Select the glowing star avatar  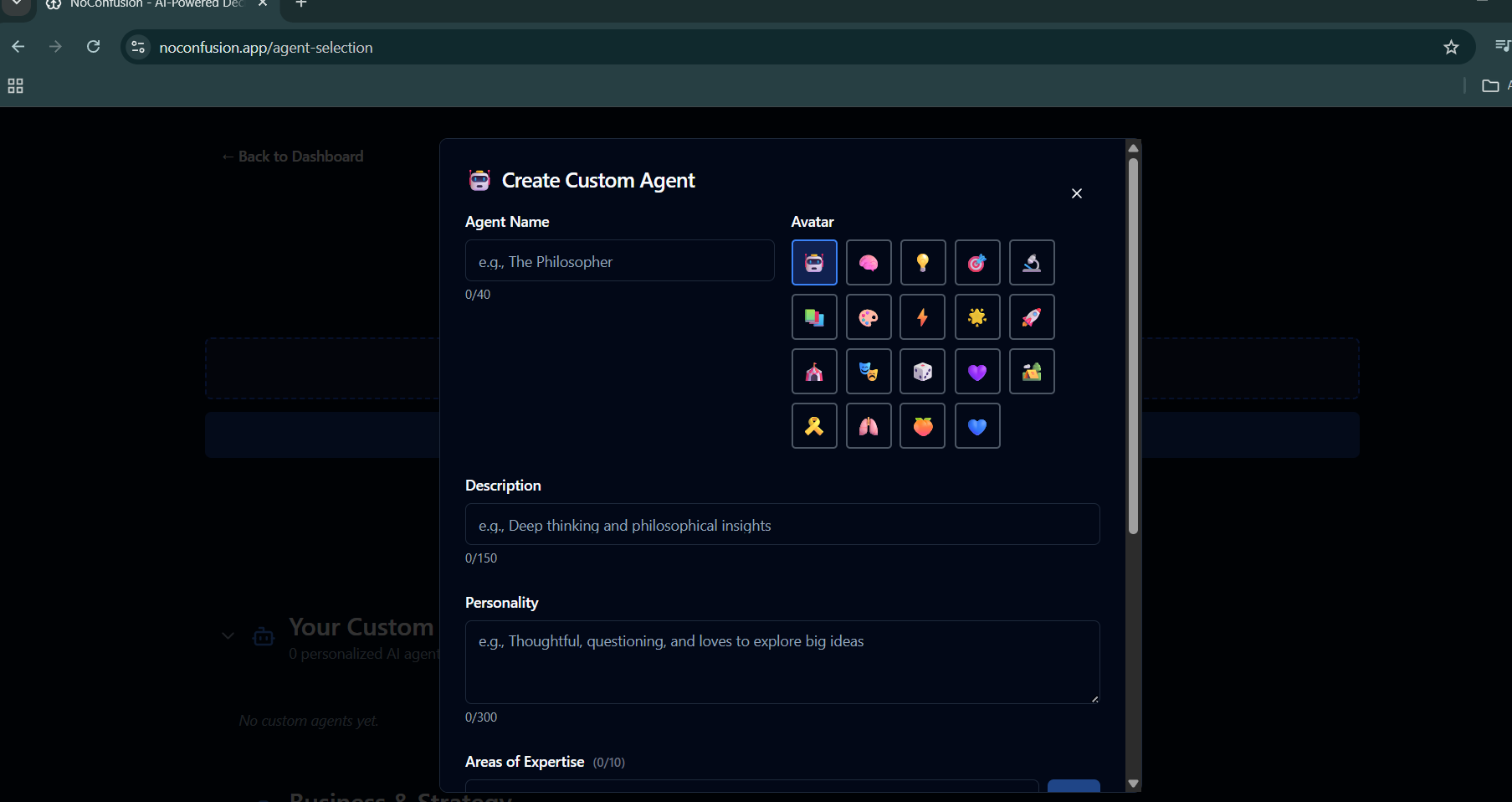tap(977, 317)
